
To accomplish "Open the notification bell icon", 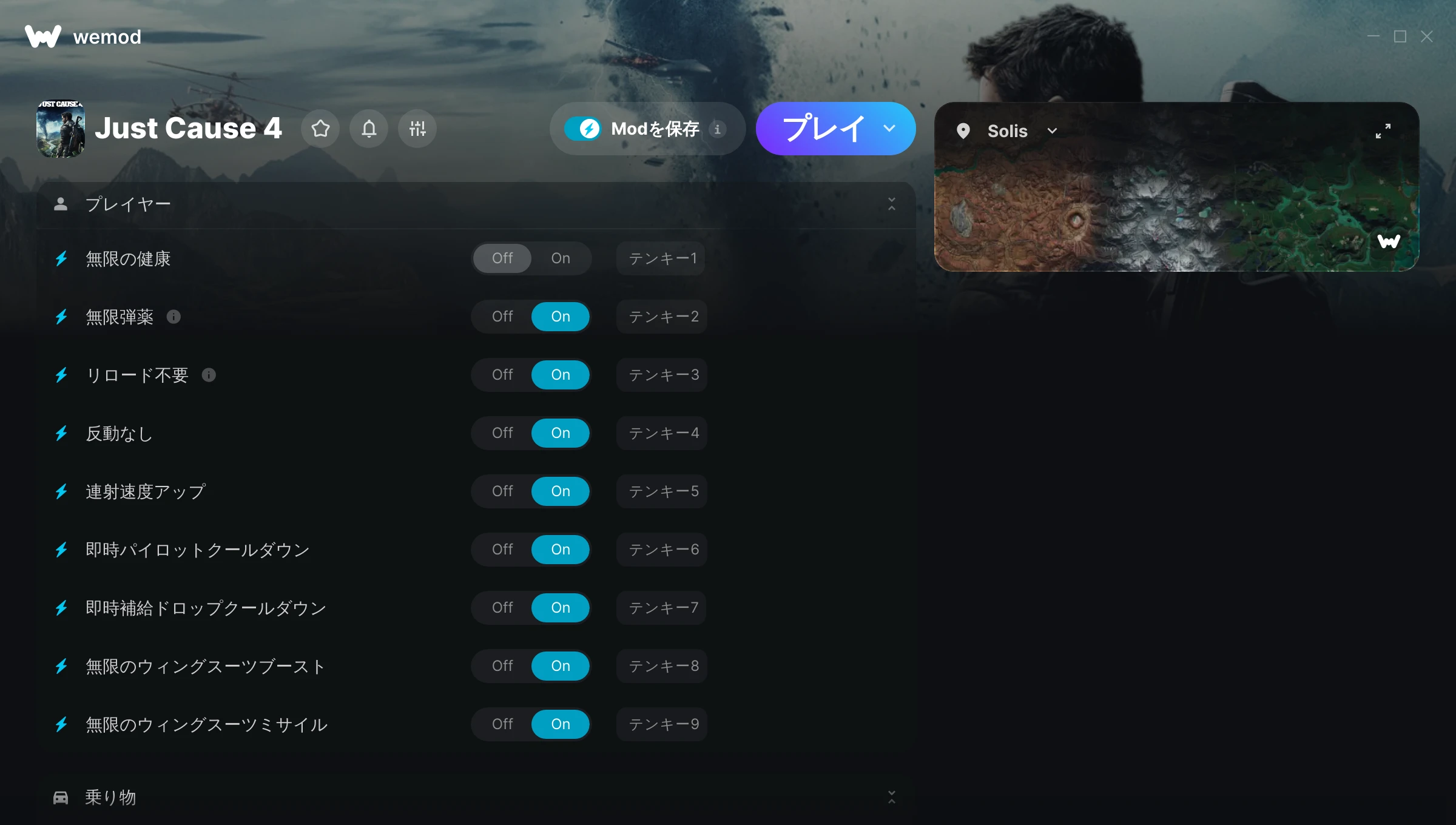I will (x=369, y=129).
